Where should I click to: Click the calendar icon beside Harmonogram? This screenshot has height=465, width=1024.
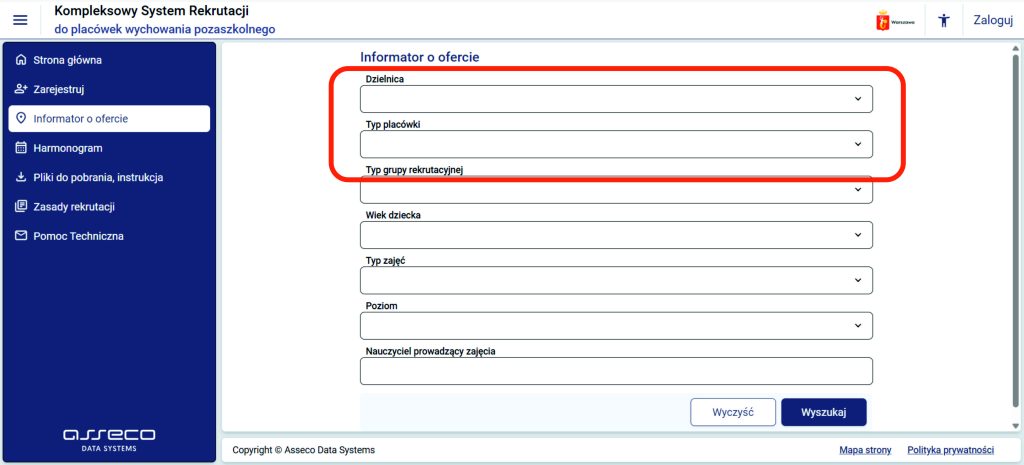(x=20, y=148)
